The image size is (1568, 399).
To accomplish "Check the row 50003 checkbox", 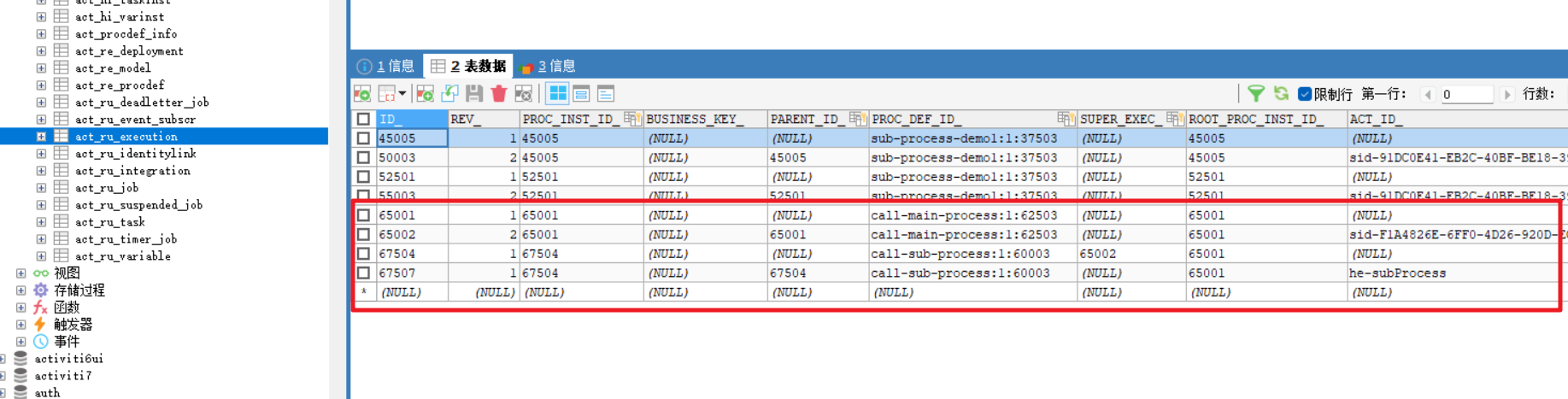I will coord(364,157).
